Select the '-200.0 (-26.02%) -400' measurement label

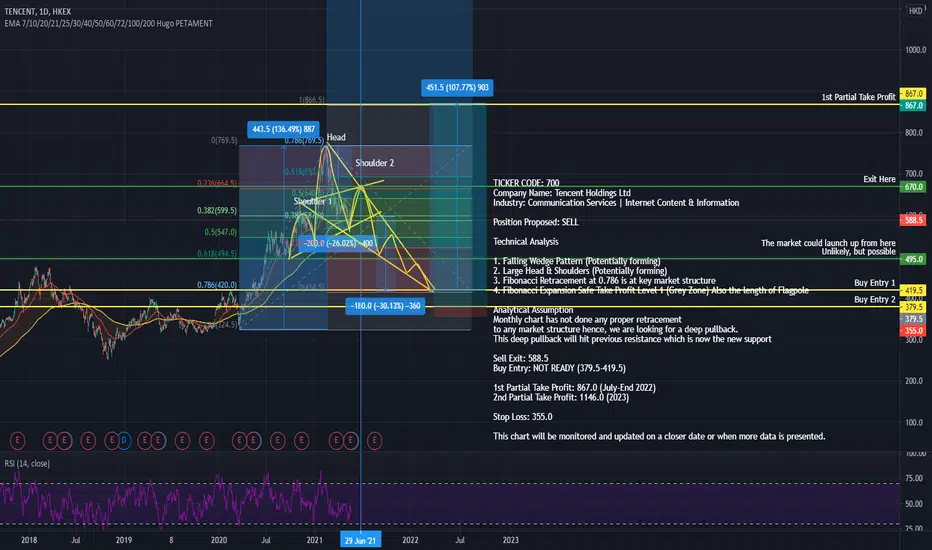tap(338, 243)
